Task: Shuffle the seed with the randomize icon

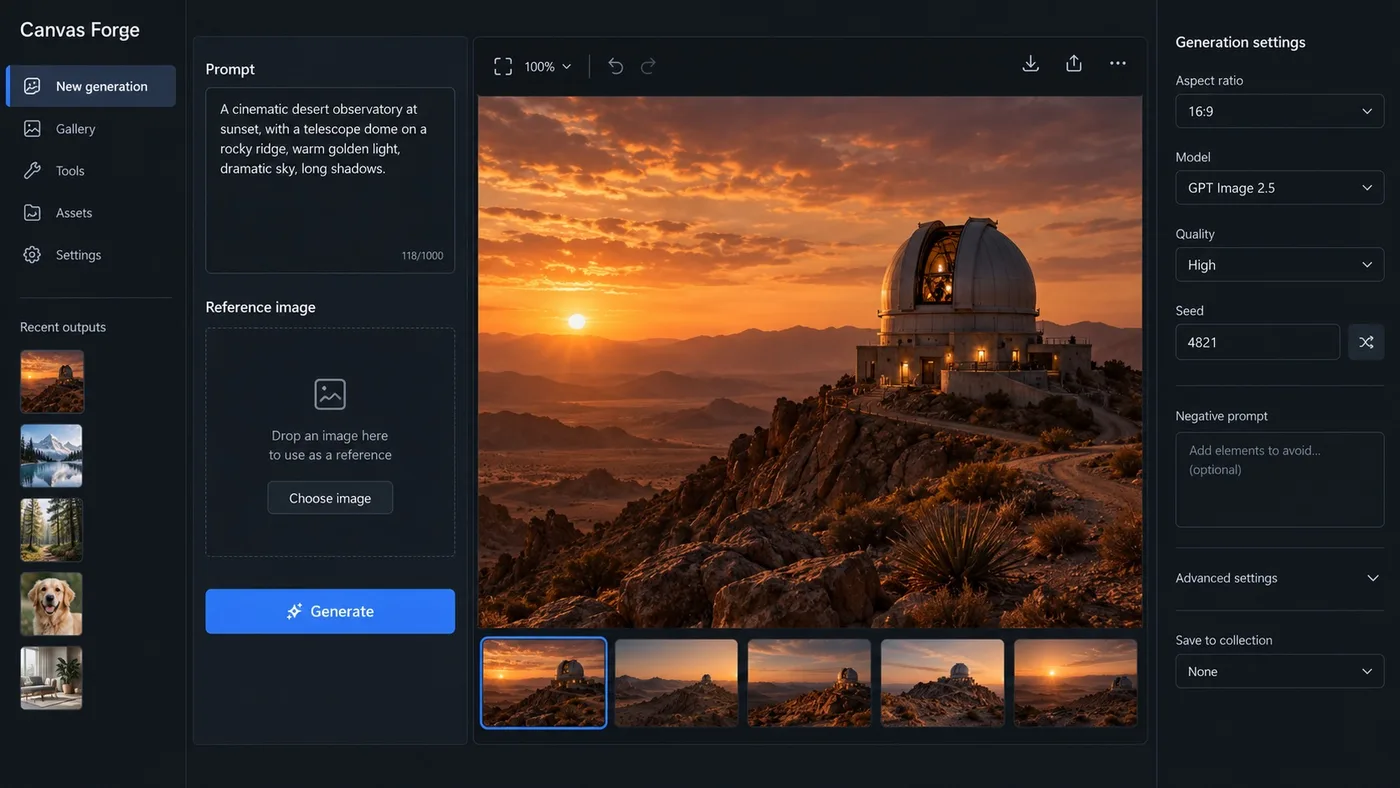Action: [x=1366, y=342]
